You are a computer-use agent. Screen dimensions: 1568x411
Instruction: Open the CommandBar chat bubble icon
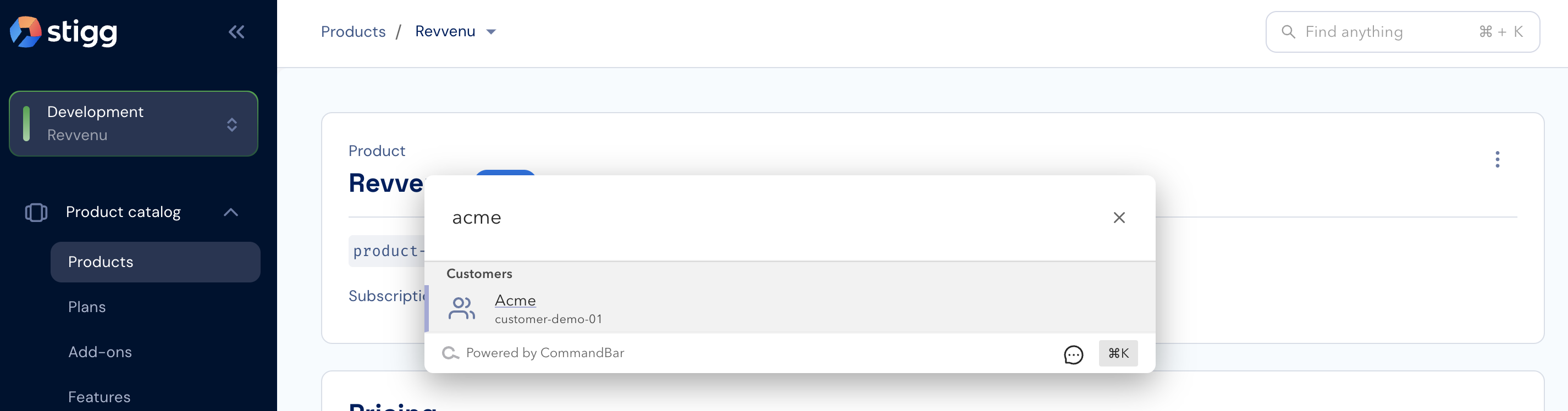[x=1073, y=354]
